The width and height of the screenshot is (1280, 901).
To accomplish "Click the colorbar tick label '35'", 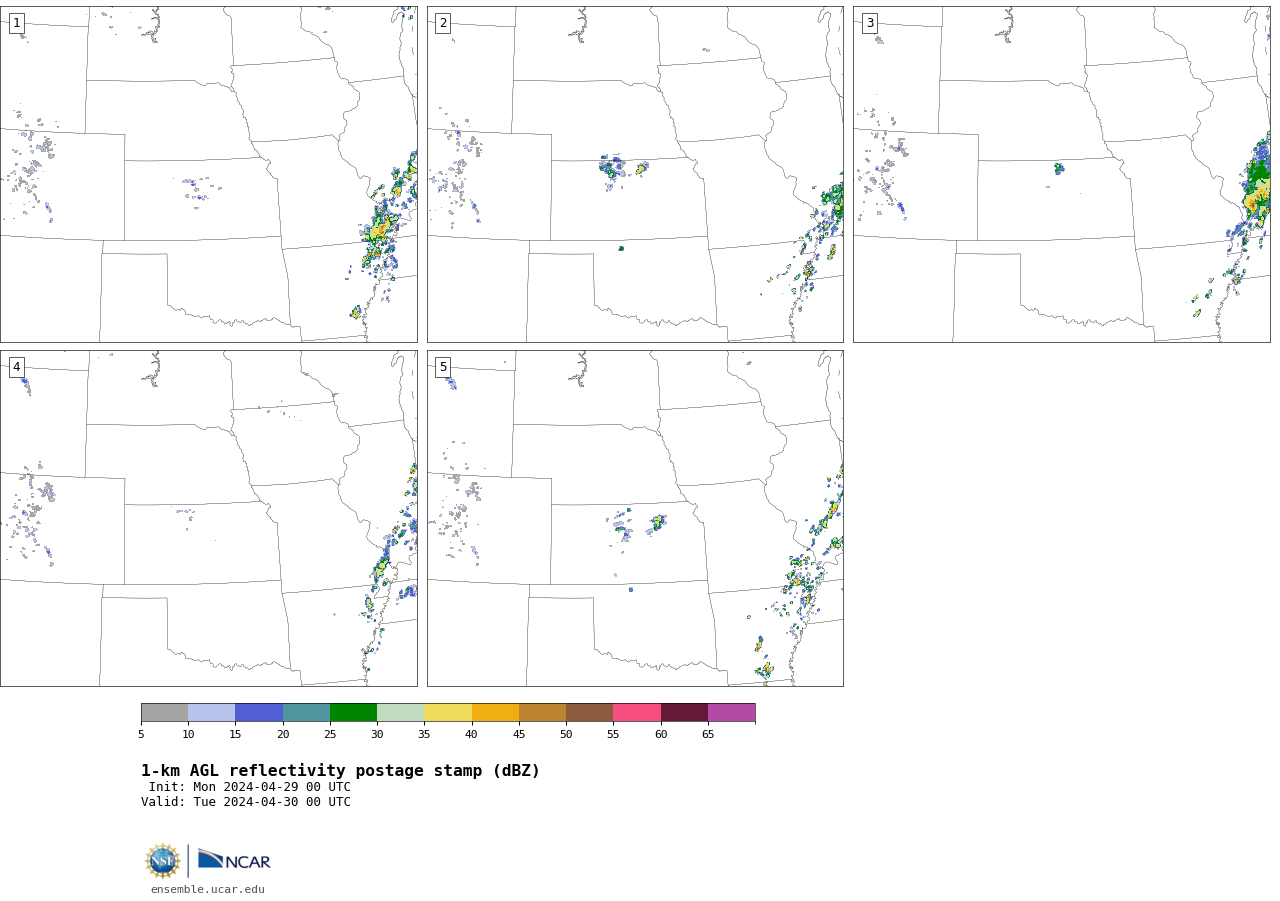I will point(424,735).
